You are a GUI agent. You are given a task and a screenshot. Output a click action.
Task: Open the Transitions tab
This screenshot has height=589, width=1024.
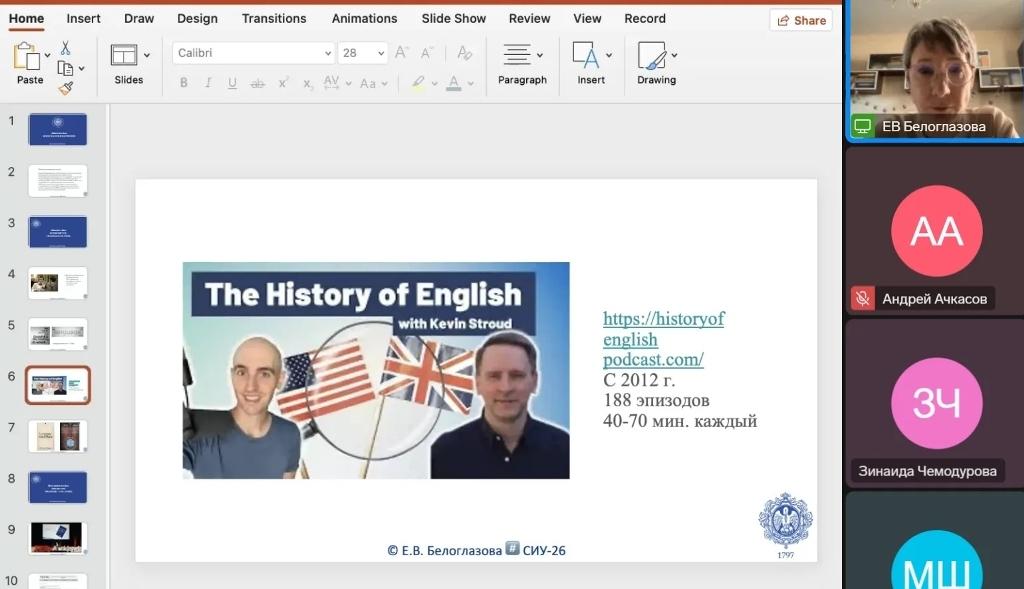pyautogui.click(x=274, y=18)
